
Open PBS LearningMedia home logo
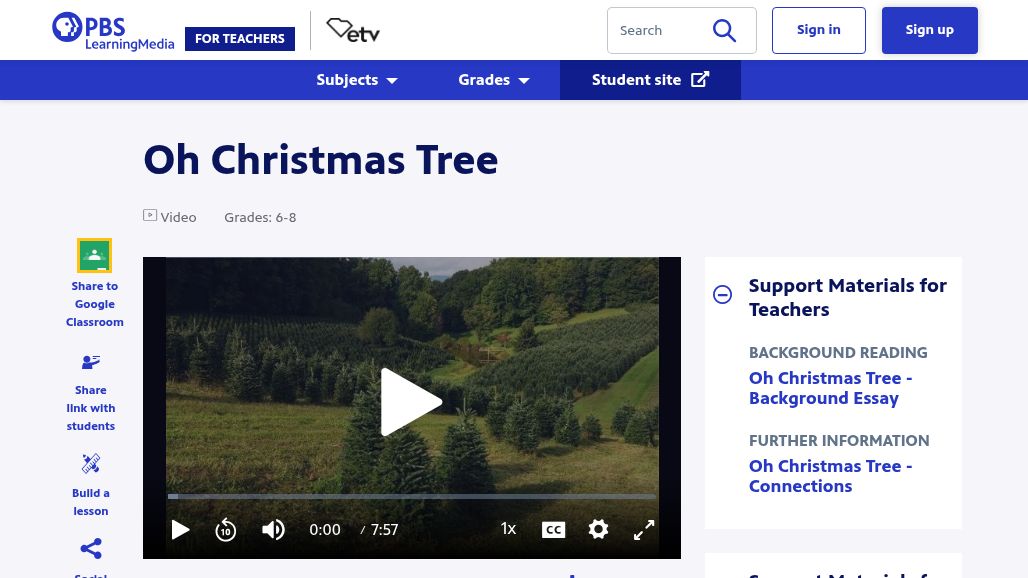(113, 31)
